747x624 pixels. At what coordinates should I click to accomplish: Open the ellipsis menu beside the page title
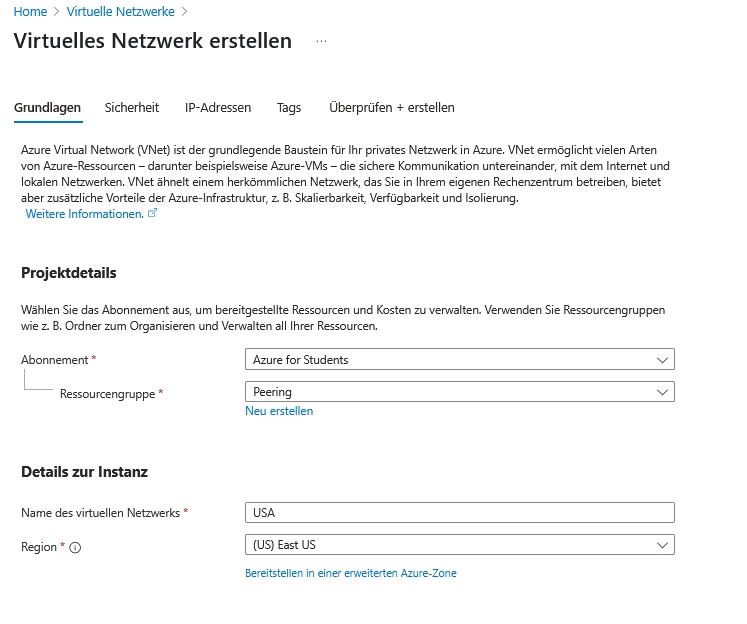click(321, 41)
